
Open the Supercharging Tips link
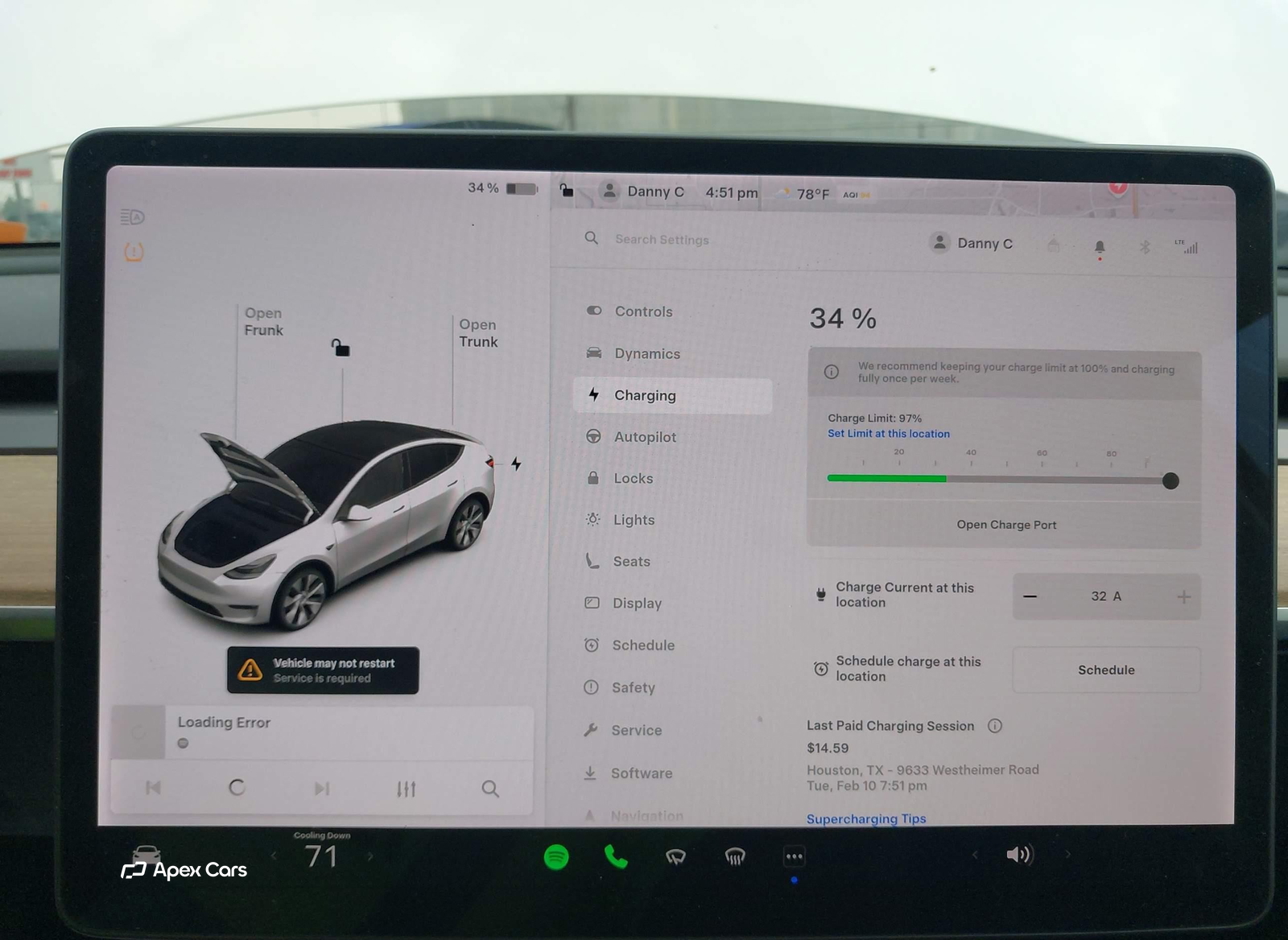click(866, 818)
